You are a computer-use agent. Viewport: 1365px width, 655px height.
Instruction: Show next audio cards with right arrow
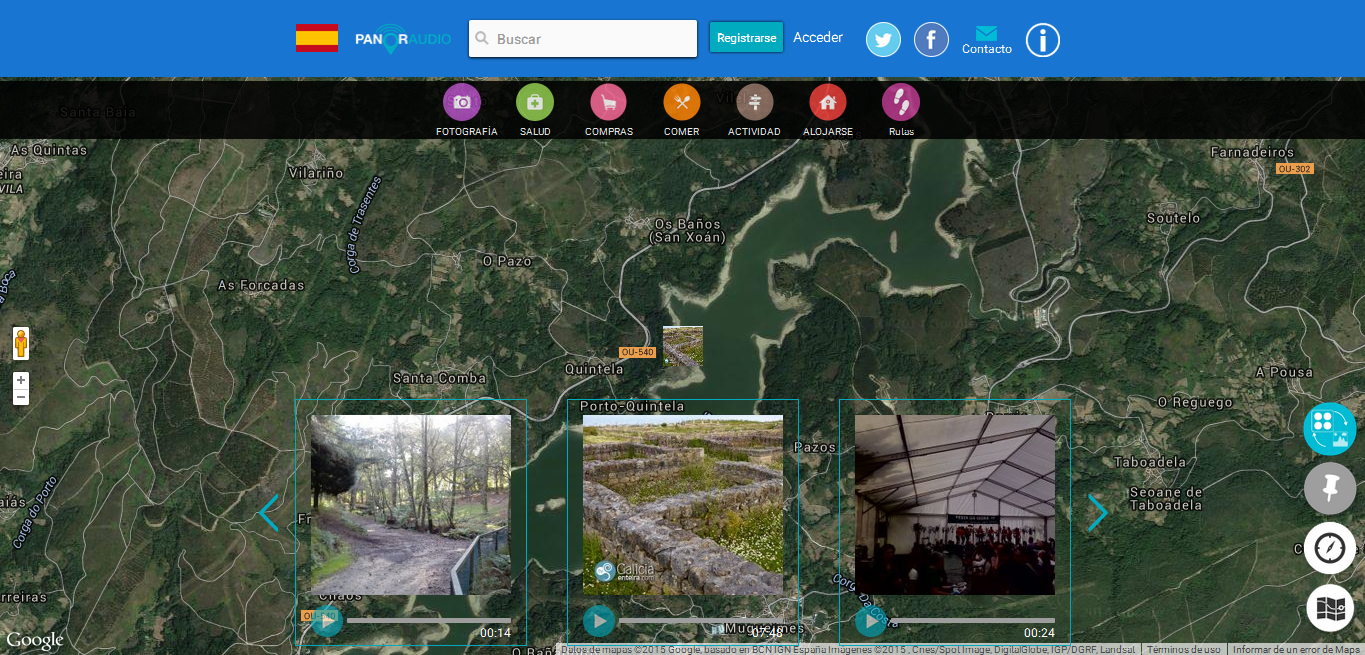[x=1097, y=513]
